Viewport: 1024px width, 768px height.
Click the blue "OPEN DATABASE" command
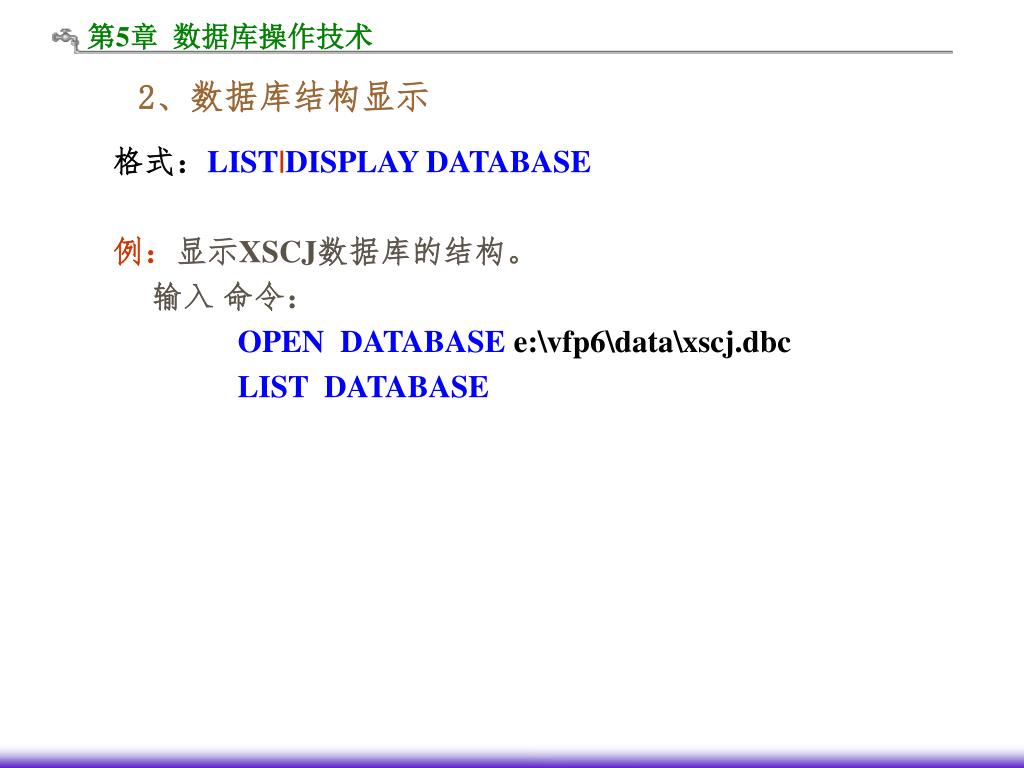(371, 342)
